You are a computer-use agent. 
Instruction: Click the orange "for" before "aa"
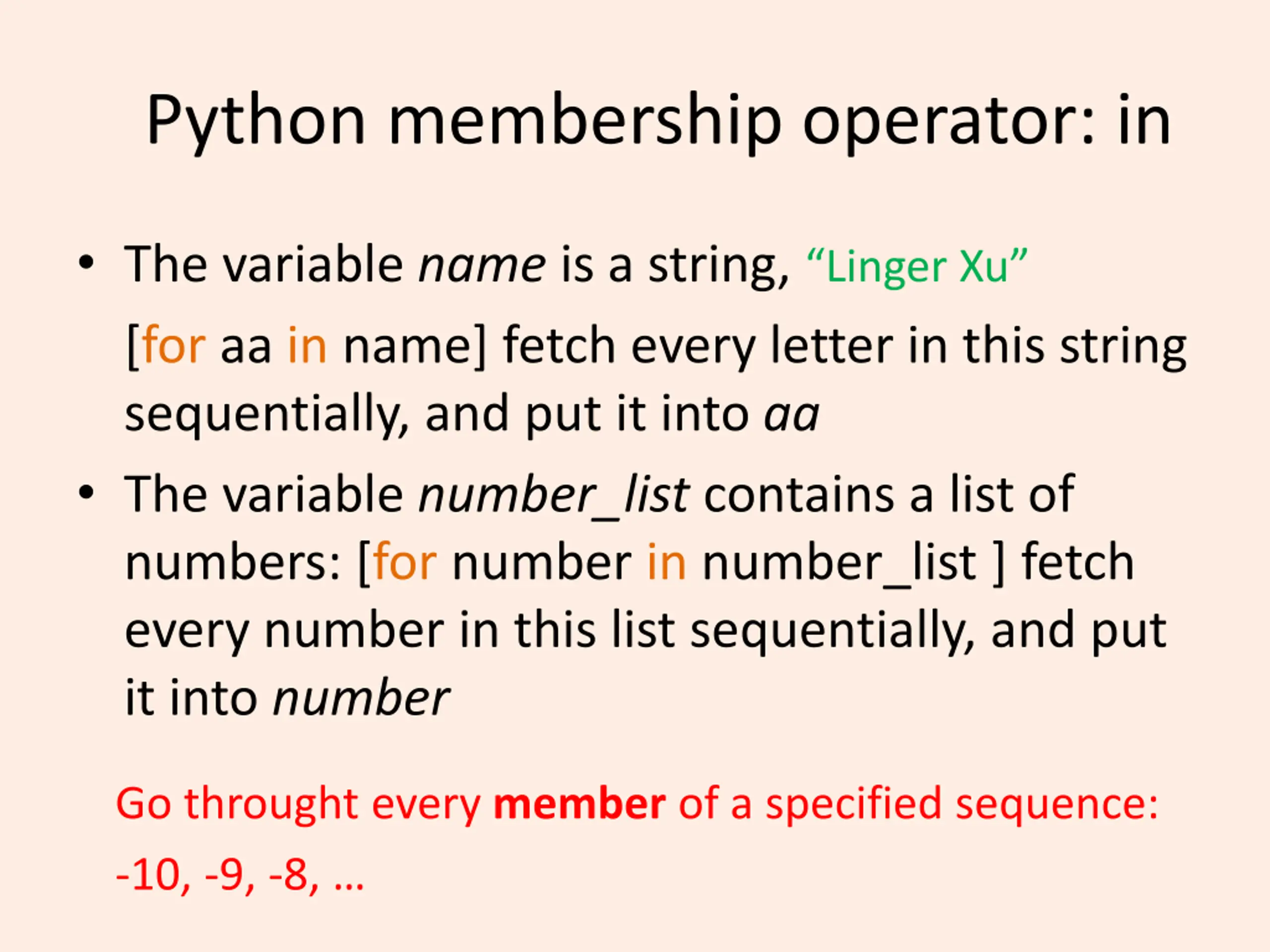tap(174, 346)
